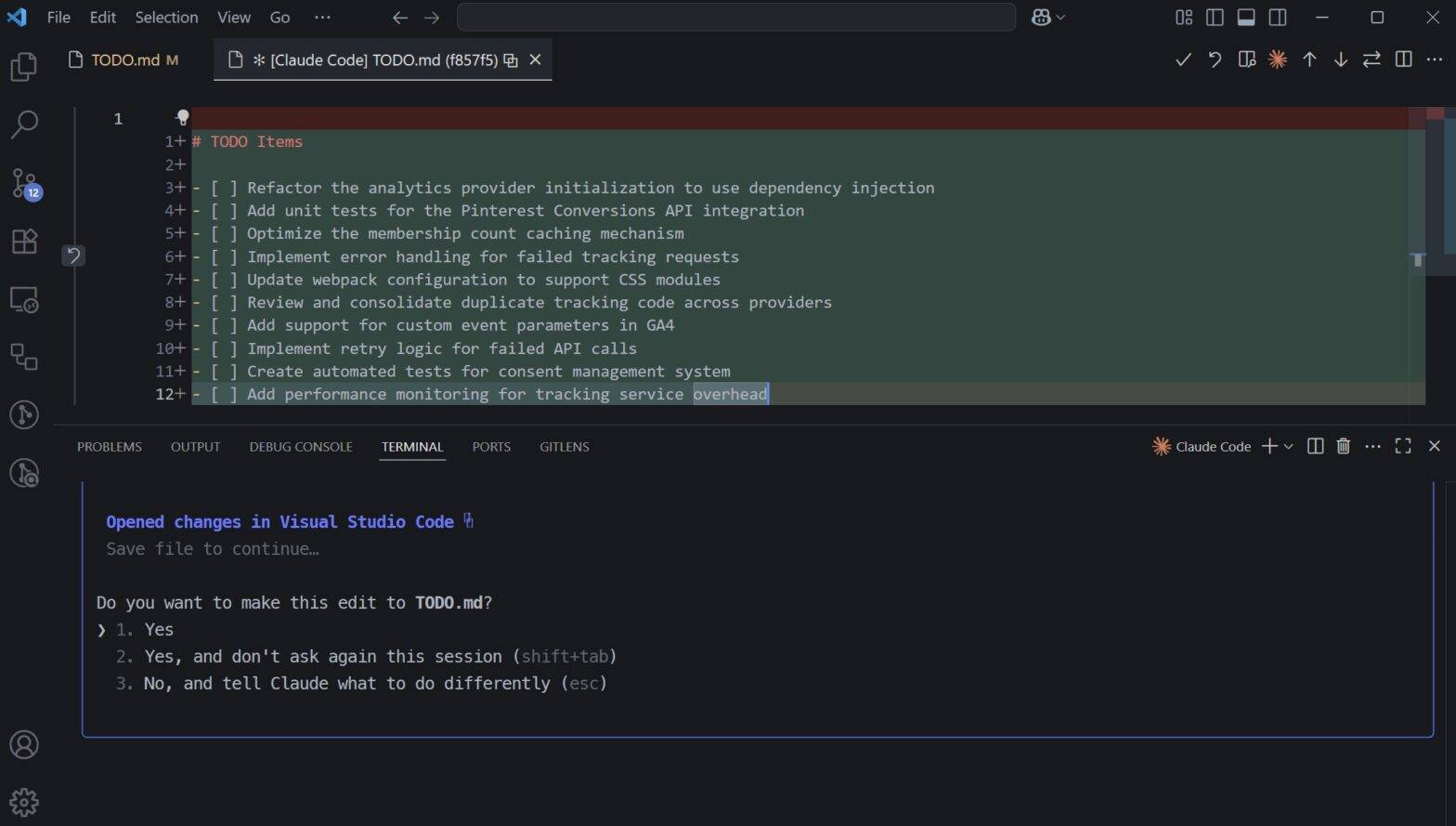Click the Claude Code spark icon in editor toolbar

click(1278, 59)
